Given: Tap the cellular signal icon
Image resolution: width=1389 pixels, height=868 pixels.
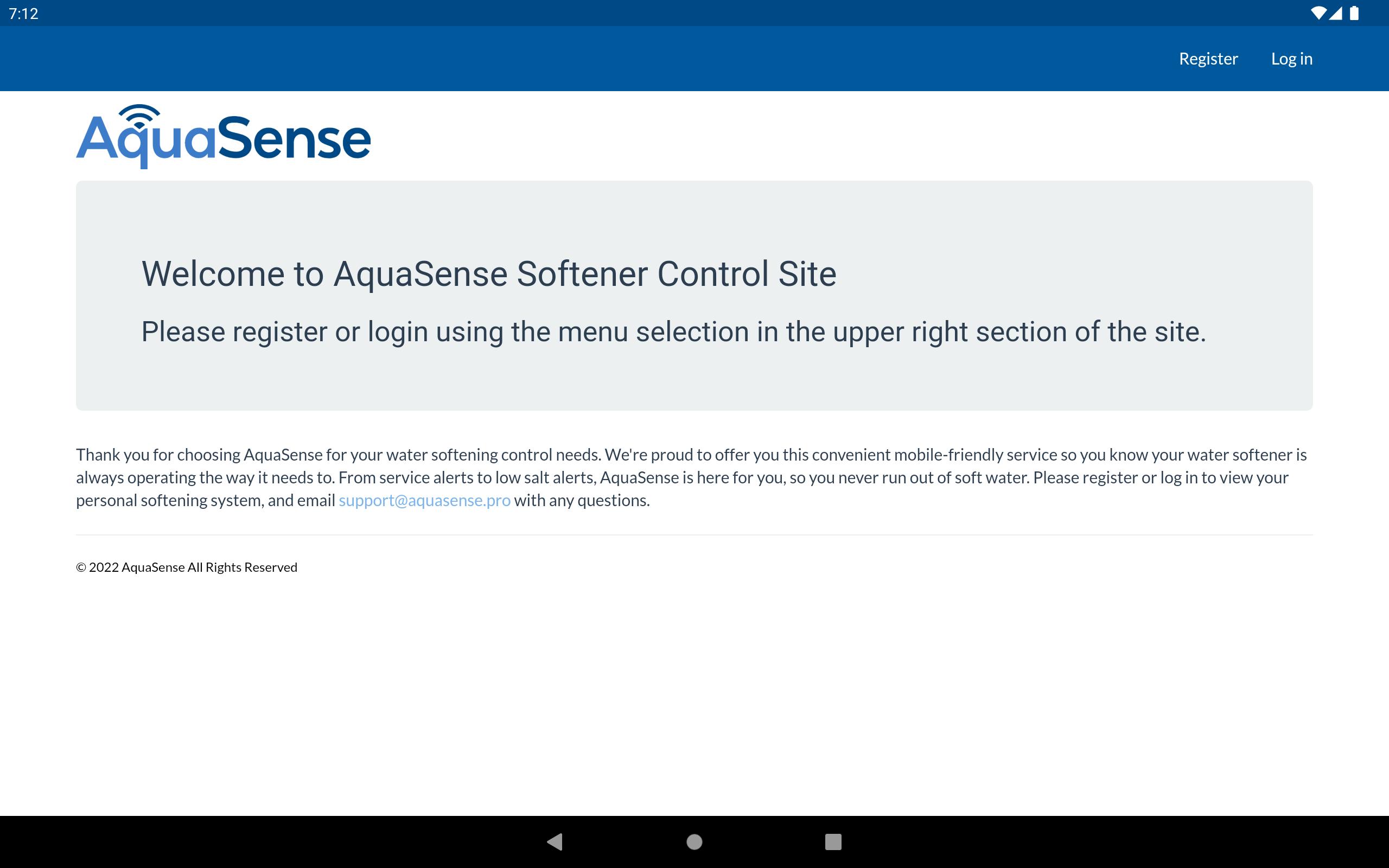Looking at the screenshot, I should [1336, 13].
